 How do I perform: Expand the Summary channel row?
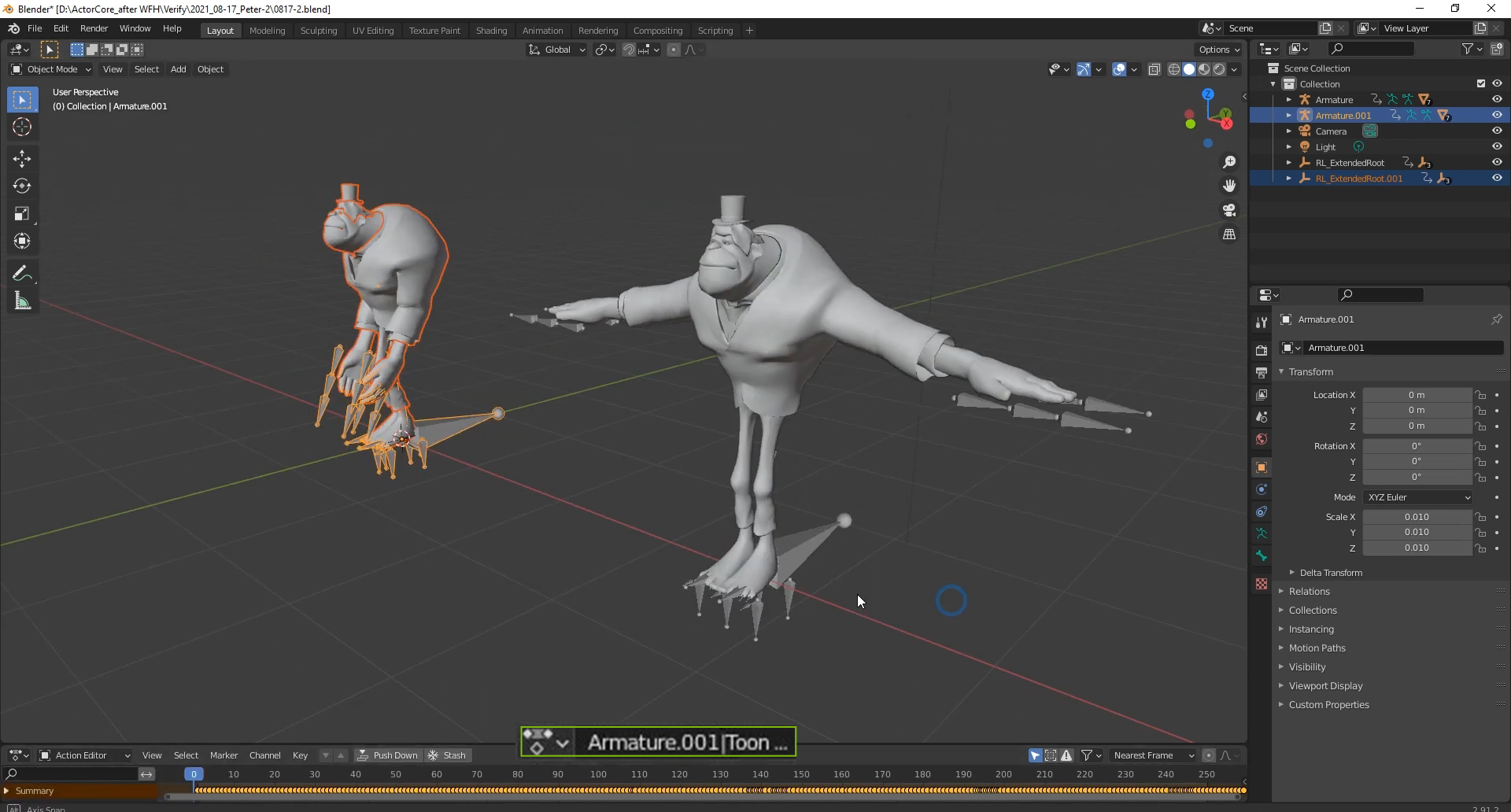click(6, 791)
